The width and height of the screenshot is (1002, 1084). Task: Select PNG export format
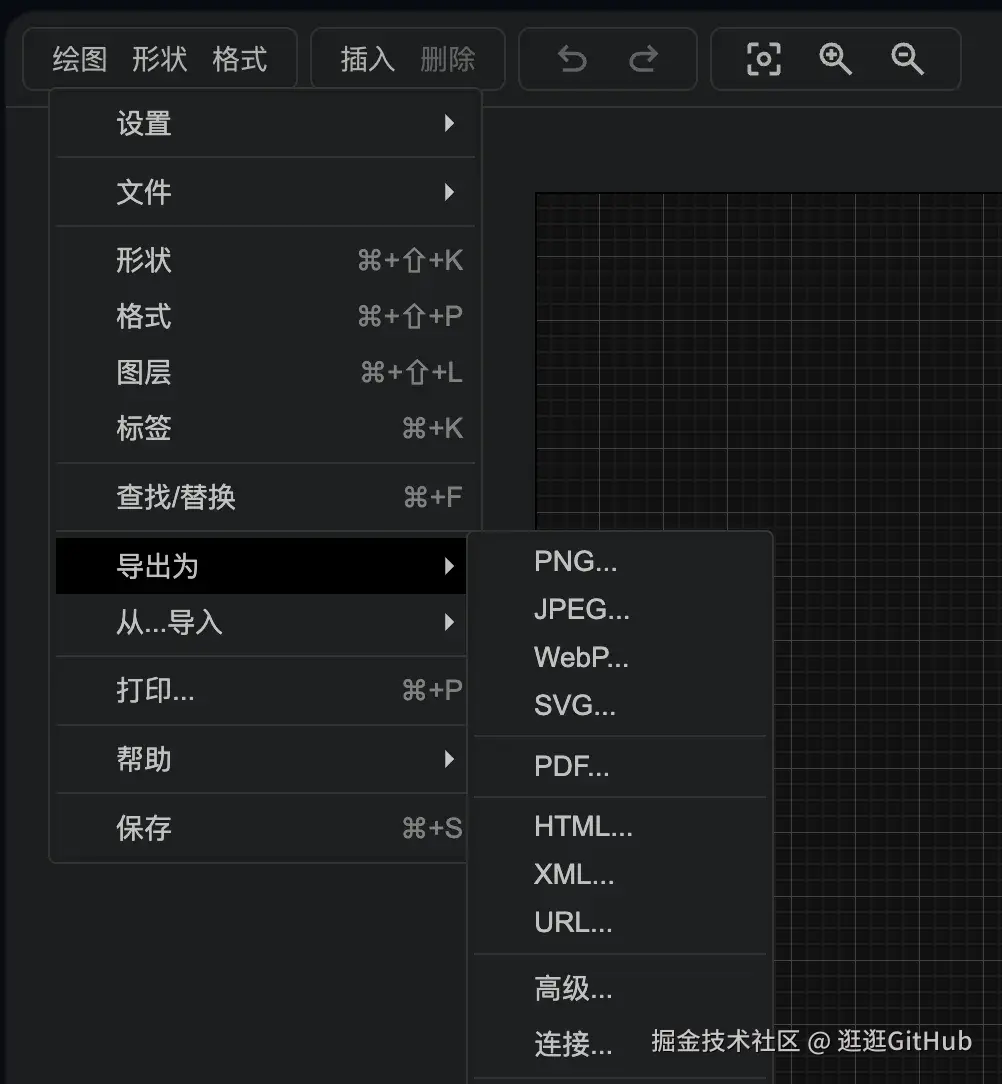tap(575, 561)
